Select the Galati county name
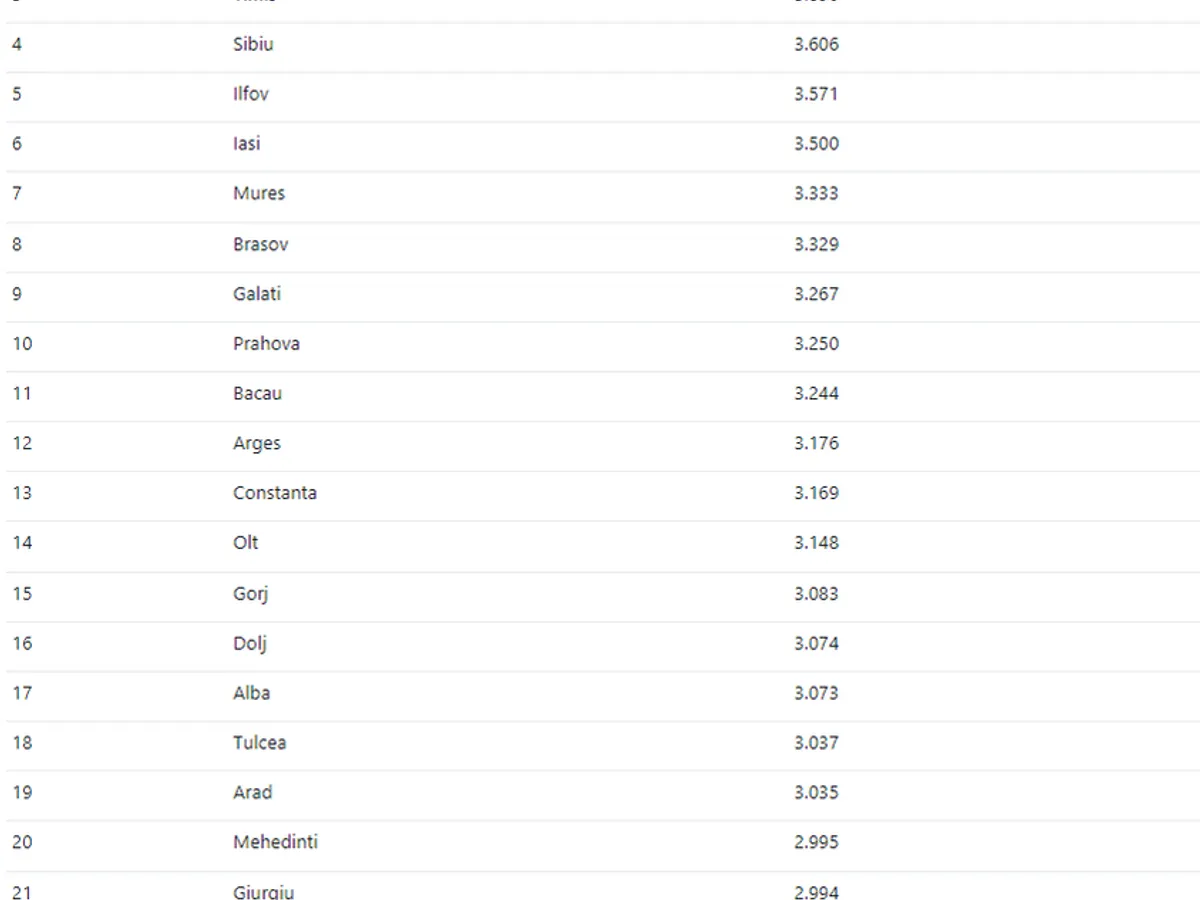Viewport: 1200px width, 900px height. (x=257, y=294)
